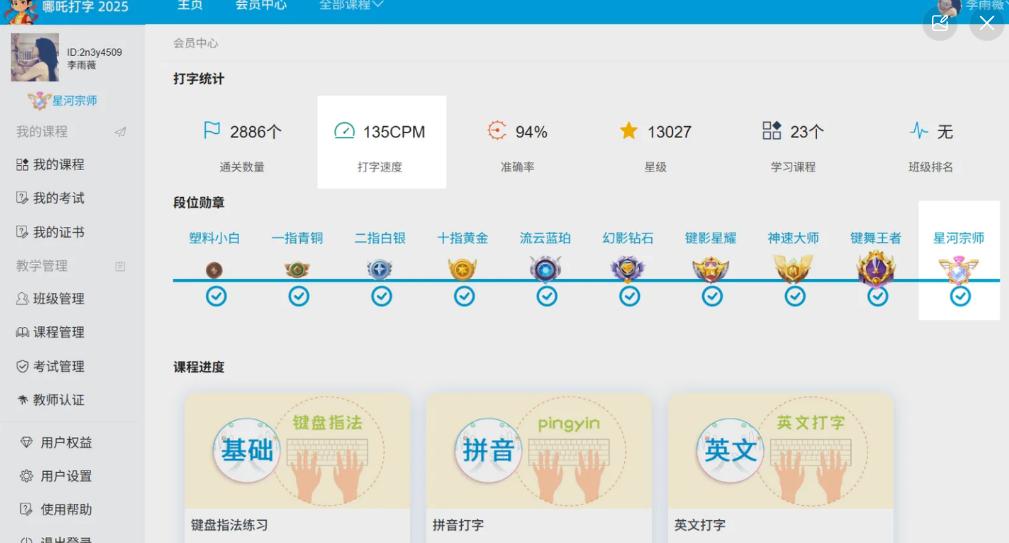The image size is (1009, 543).
Task: Click the checkmark under 幻影钻石
Action: coord(629,296)
